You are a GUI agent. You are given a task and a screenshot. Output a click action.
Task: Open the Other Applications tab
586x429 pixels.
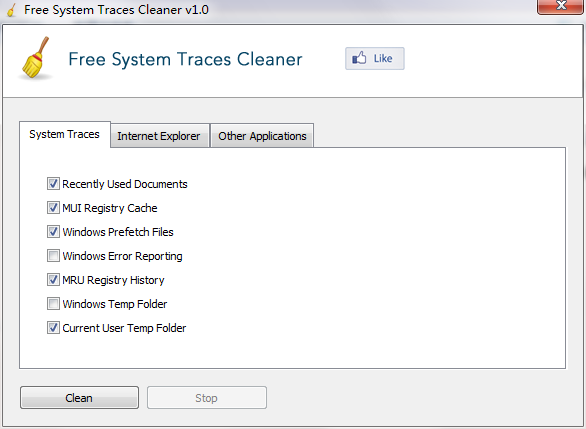click(x=262, y=136)
